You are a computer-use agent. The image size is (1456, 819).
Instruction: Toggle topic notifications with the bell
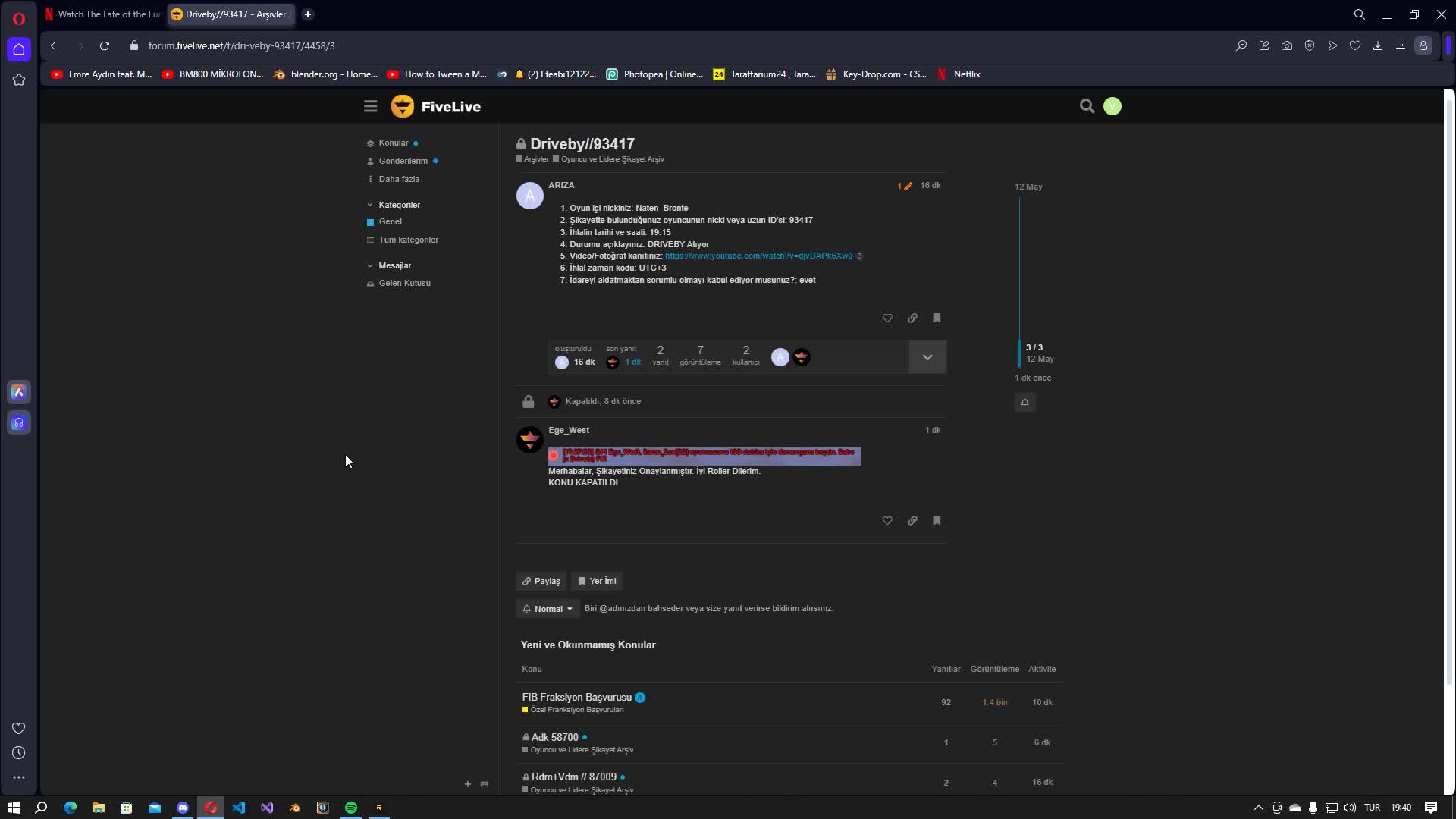pyautogui.click(x=1025, y=402)
